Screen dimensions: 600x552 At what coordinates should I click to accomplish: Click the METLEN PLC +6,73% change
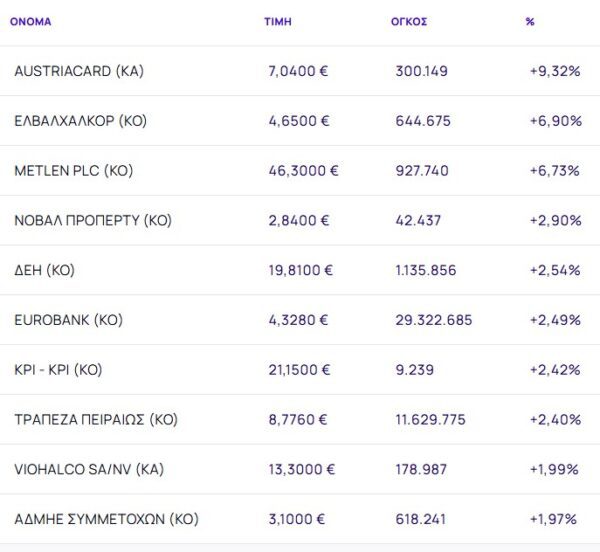point(555,171)
